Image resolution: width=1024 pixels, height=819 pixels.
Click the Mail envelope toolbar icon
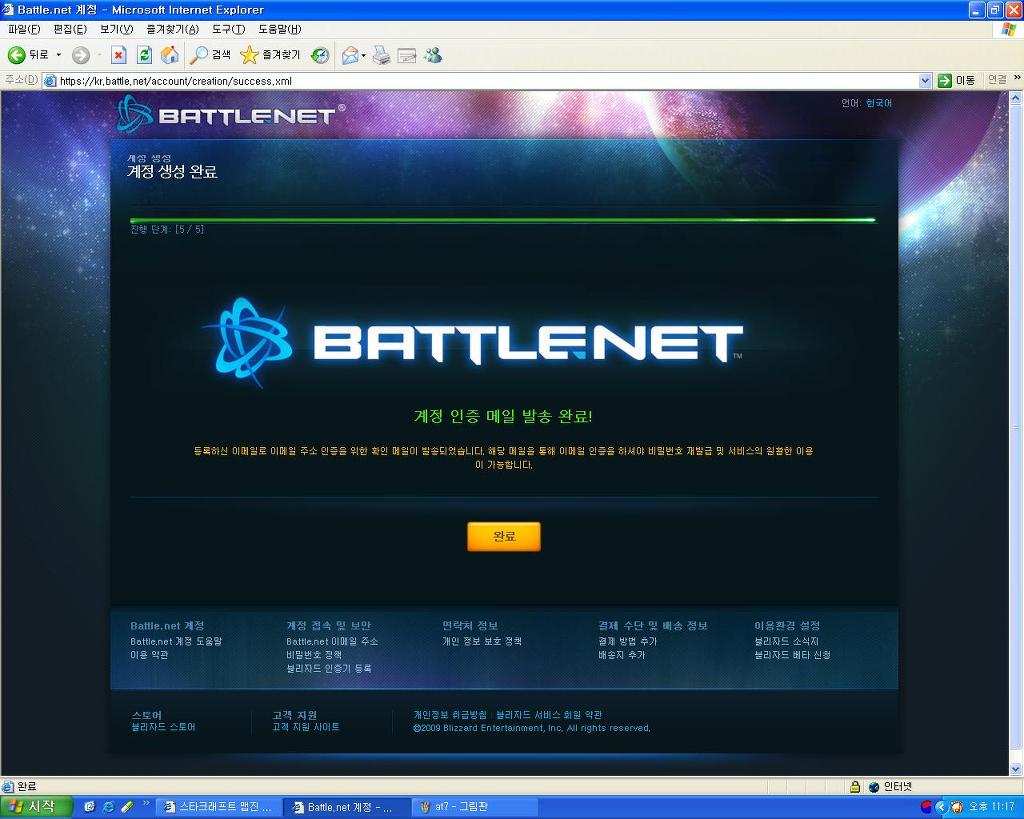pos(351,56)
